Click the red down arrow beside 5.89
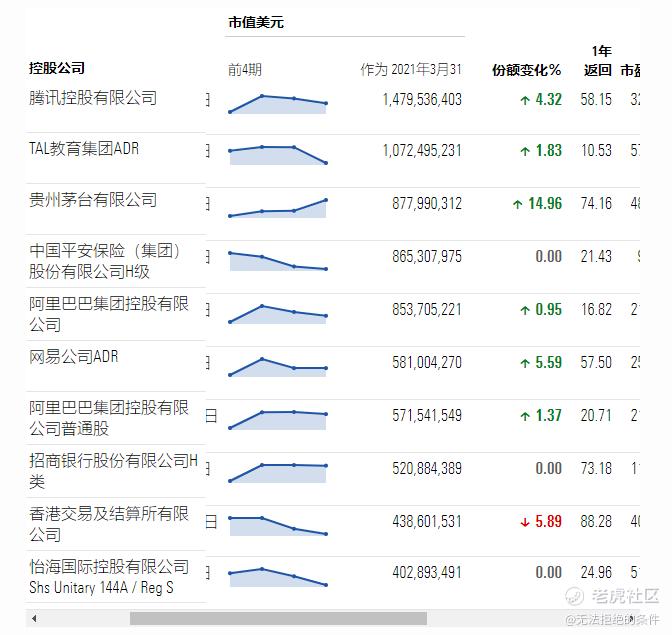672x635 pixels. coord(525,522)
